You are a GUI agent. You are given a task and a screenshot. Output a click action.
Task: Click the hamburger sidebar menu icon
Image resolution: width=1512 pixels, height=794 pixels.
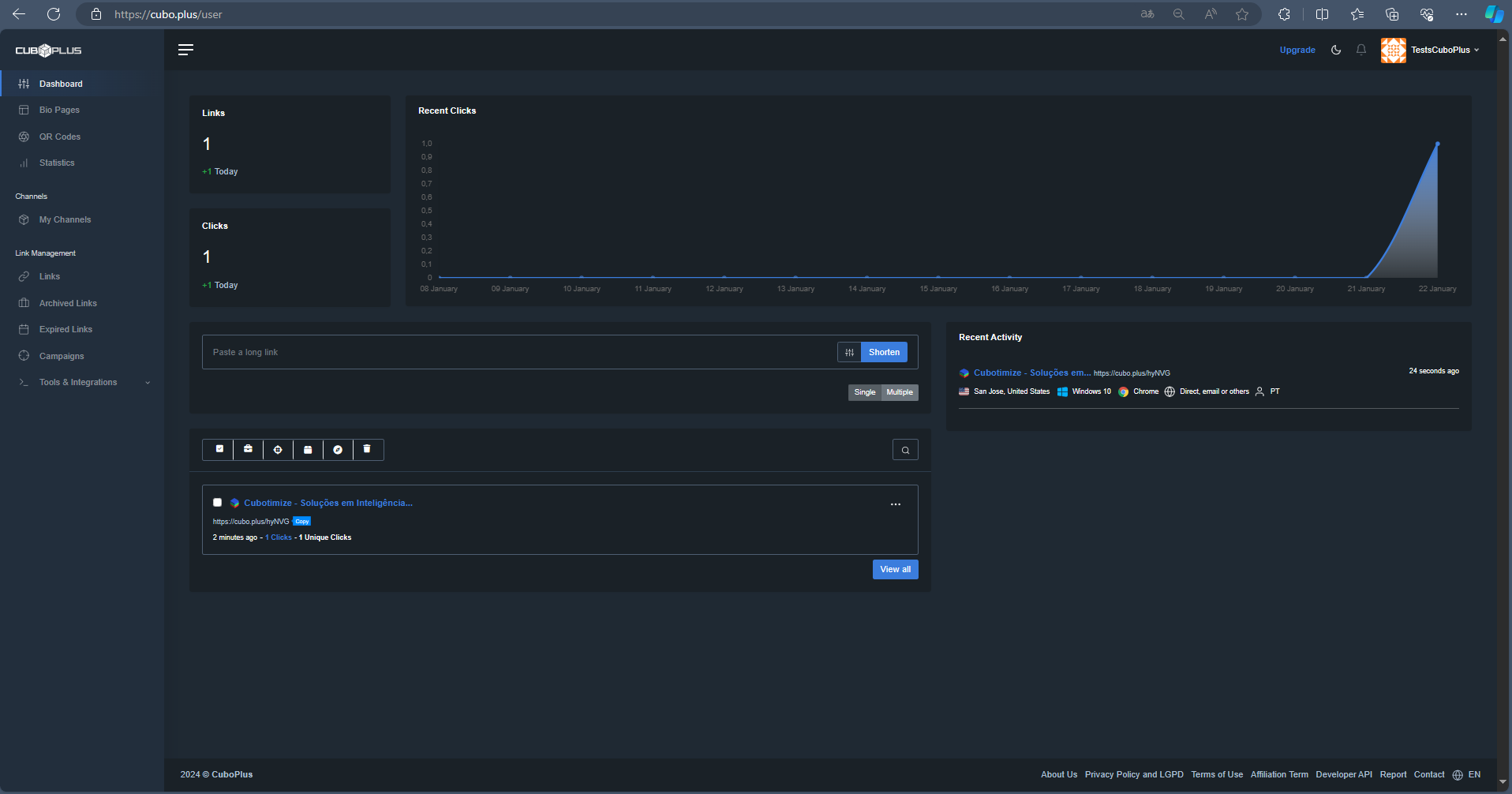click(x=185, y=50)
